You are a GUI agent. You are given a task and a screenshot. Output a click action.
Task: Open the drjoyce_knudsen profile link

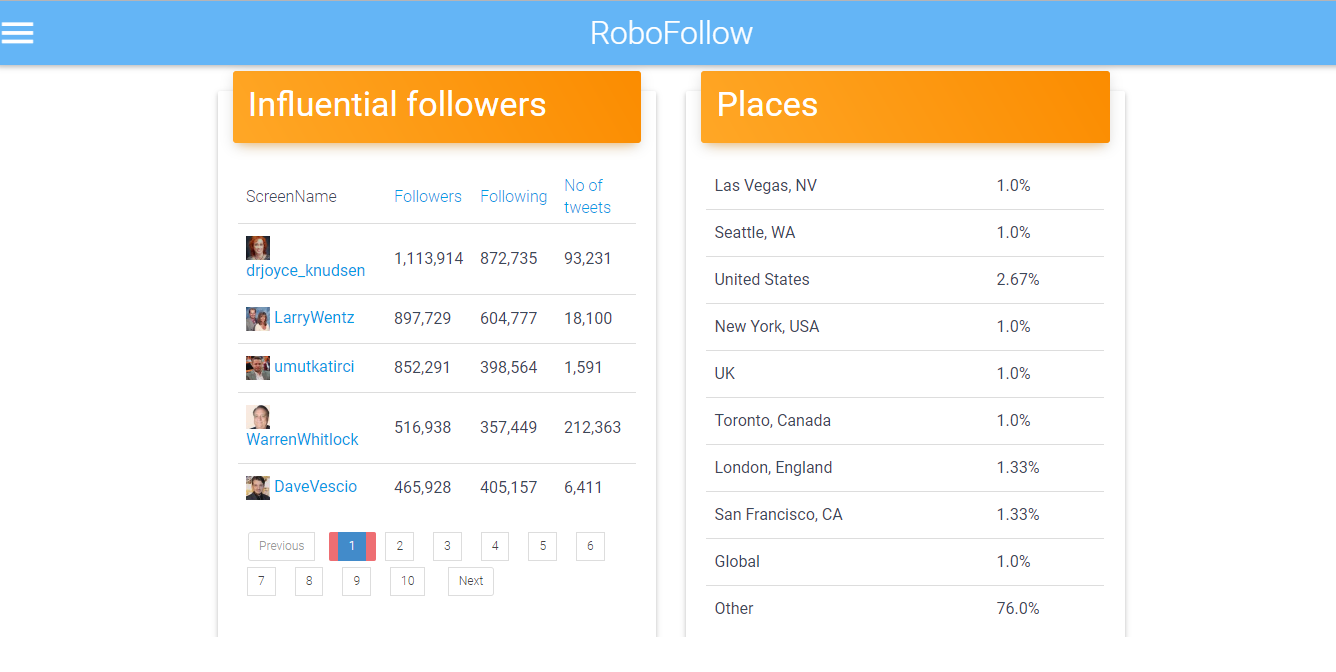coord(306,271)
